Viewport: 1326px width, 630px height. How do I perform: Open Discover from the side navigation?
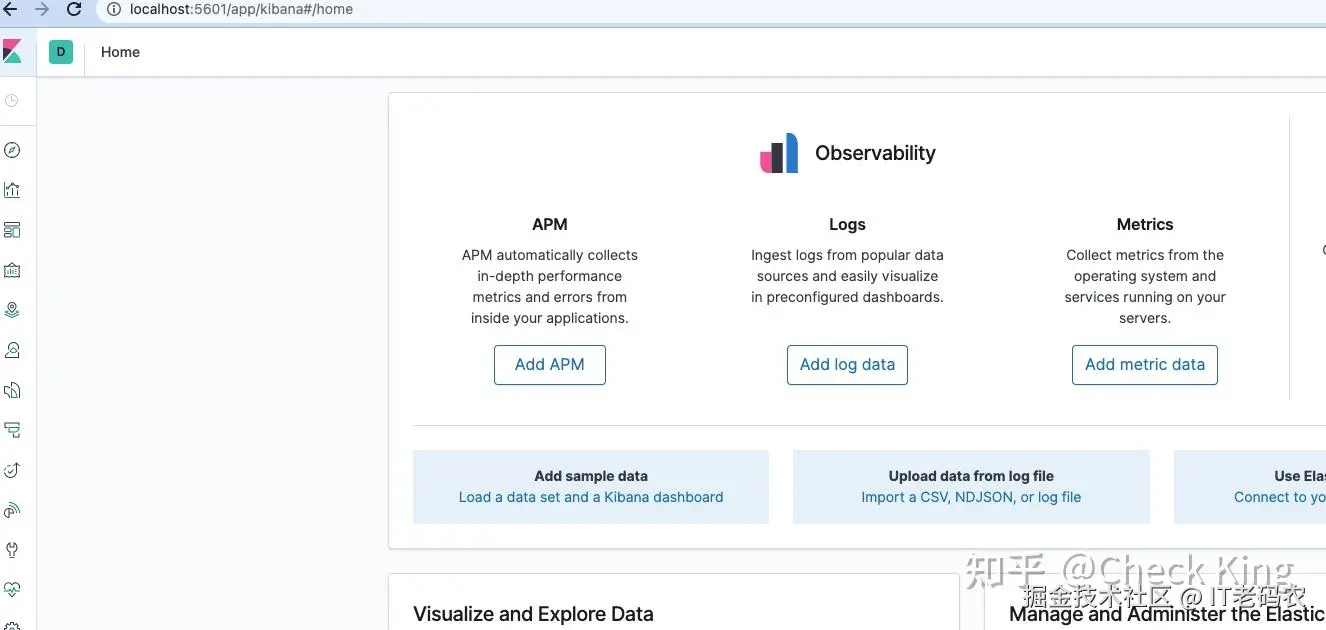[x=12, y=150]
